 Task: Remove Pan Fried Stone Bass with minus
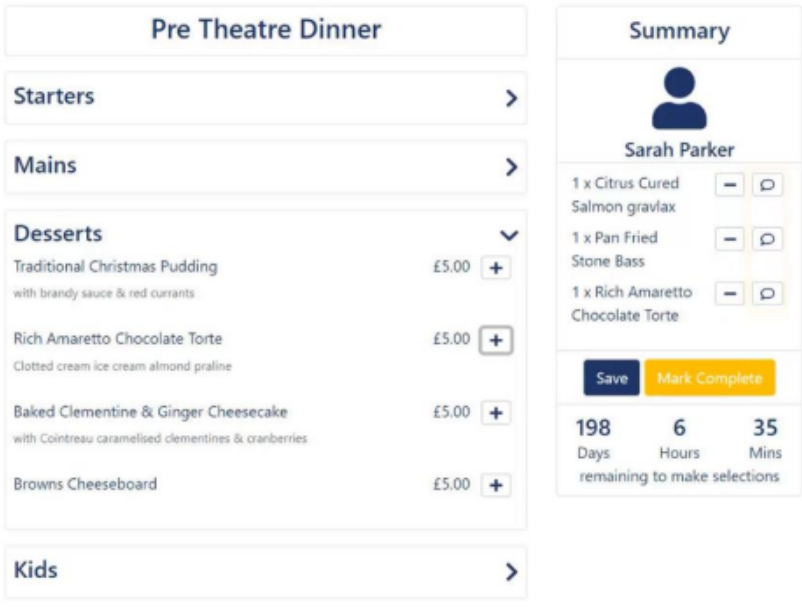tap(729, 239)
